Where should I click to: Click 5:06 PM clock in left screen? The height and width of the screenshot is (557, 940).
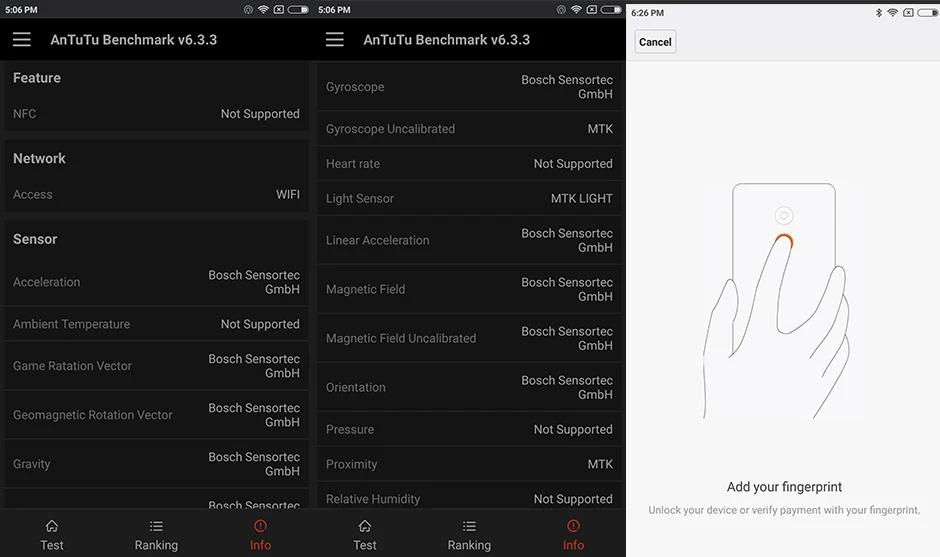pyautogui.click(x=21, y=10)
